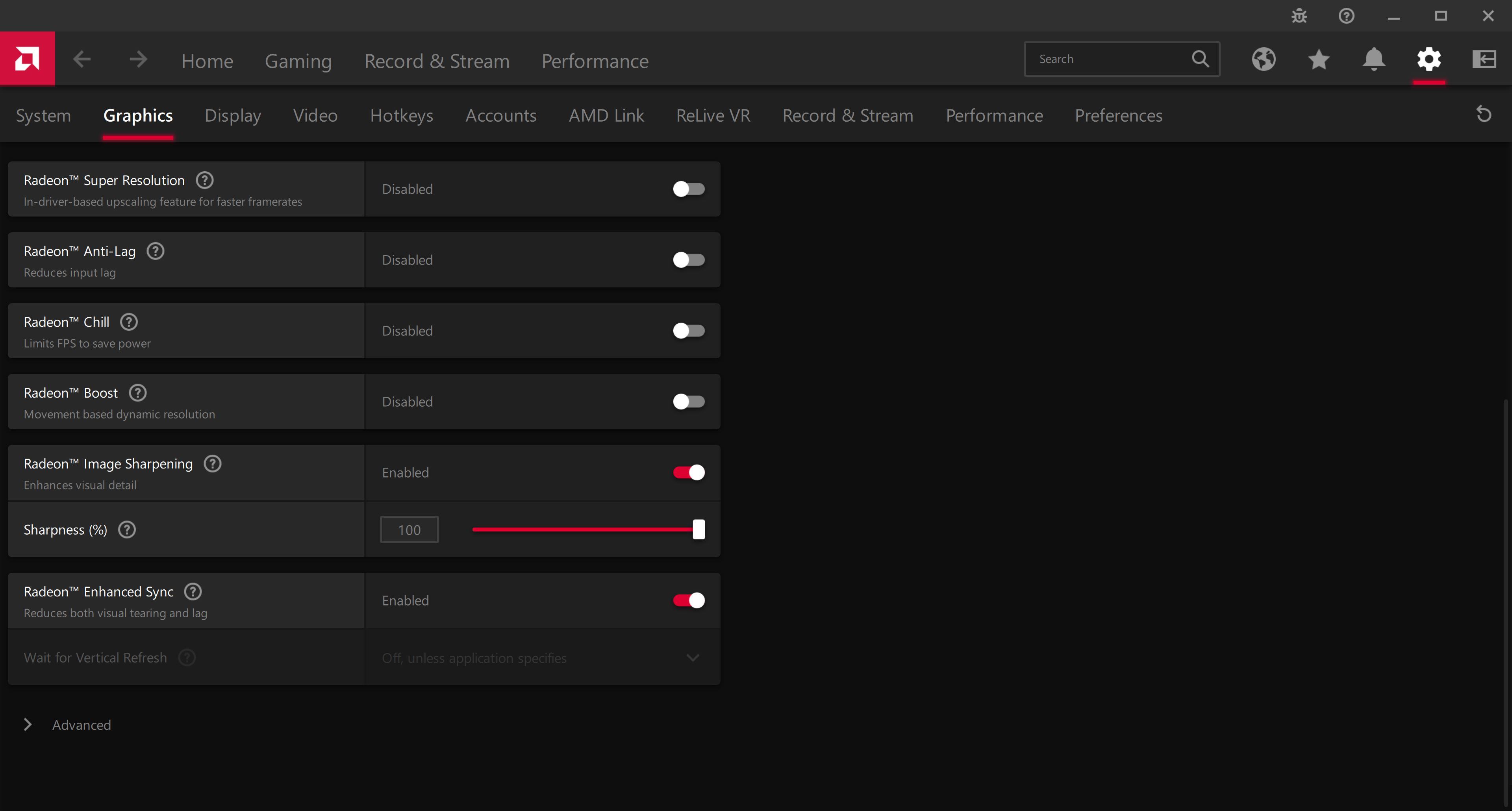Open notifications bell icon
The image size is (1512, 811).
[x=1373, y=59]
